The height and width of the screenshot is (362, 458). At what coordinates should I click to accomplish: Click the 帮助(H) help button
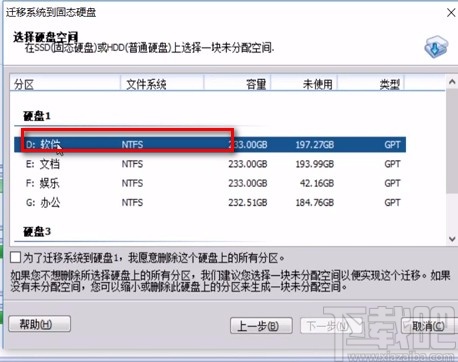click(39, 324)
